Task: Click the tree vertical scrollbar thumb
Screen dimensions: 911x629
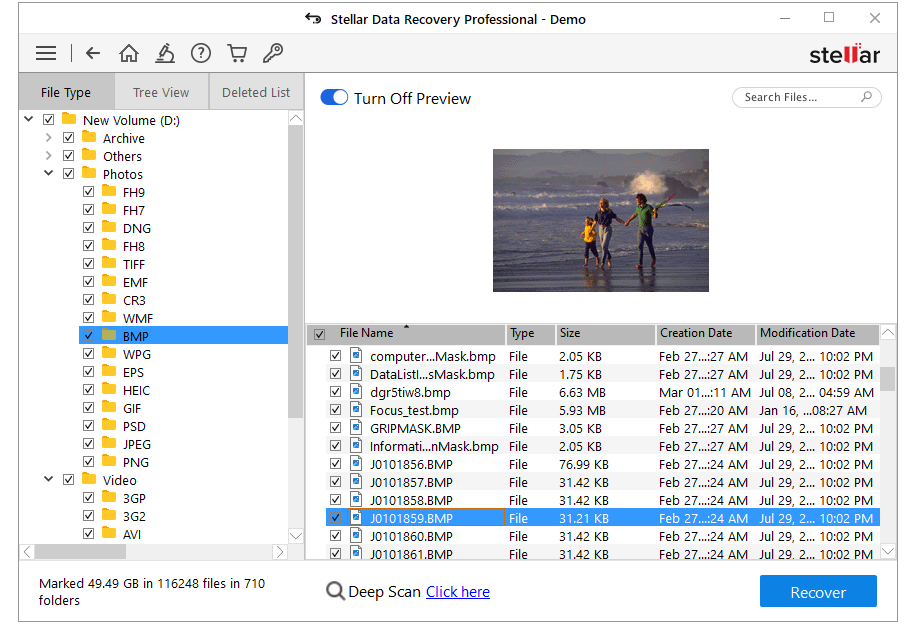Action: coord(296,271)
